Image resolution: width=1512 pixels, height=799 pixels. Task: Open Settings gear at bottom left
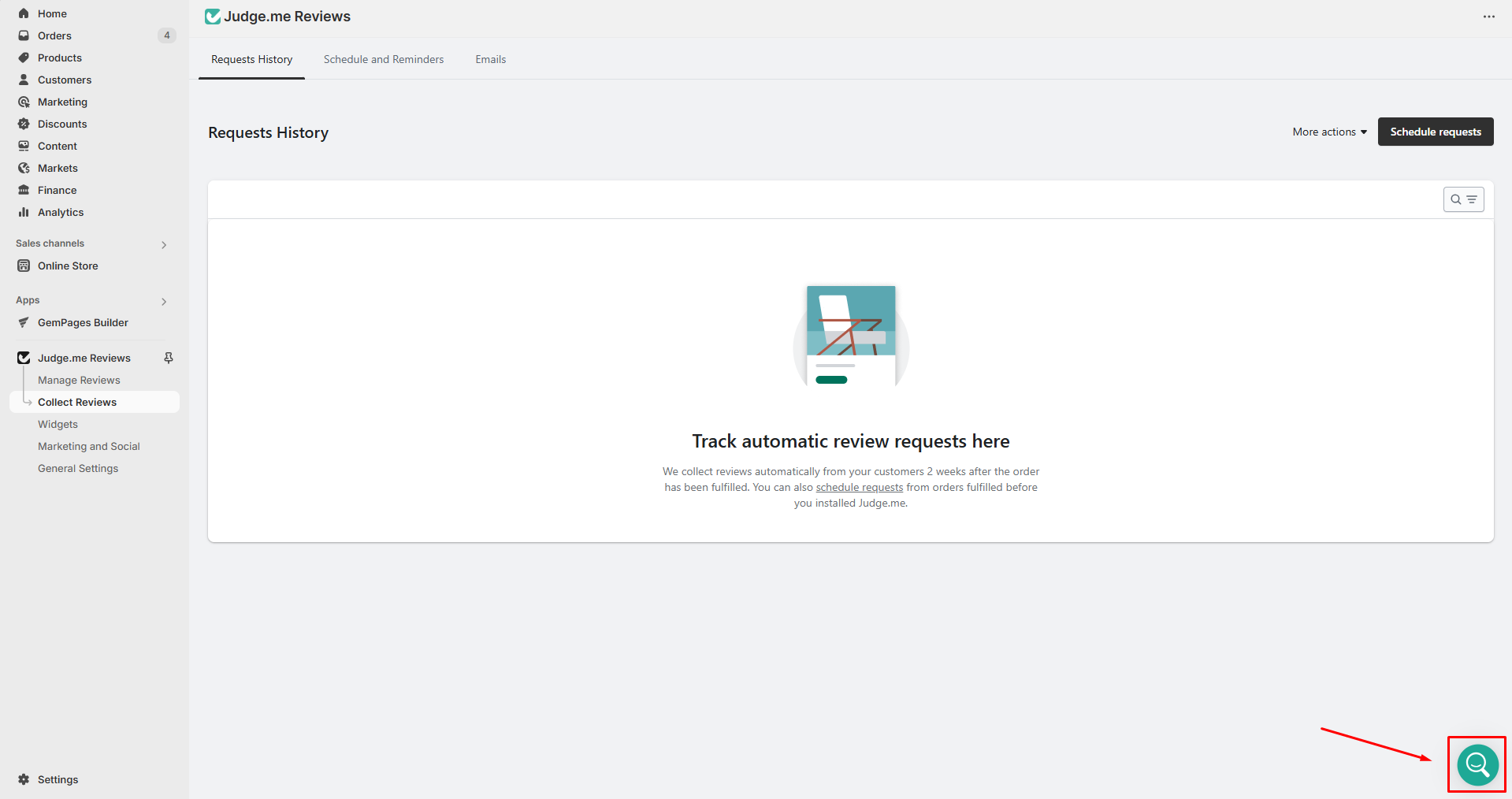click(x=24, y=779)
